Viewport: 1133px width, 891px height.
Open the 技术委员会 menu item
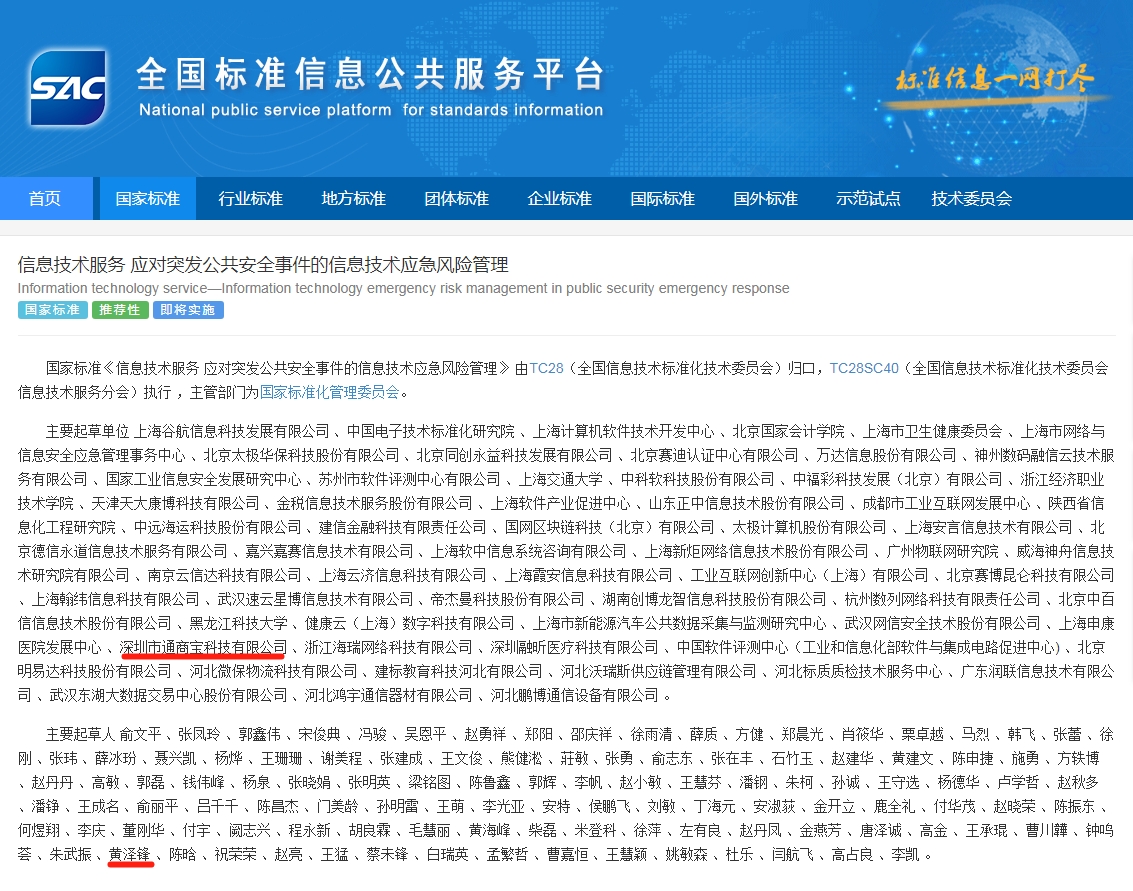(x=971, y=199)
